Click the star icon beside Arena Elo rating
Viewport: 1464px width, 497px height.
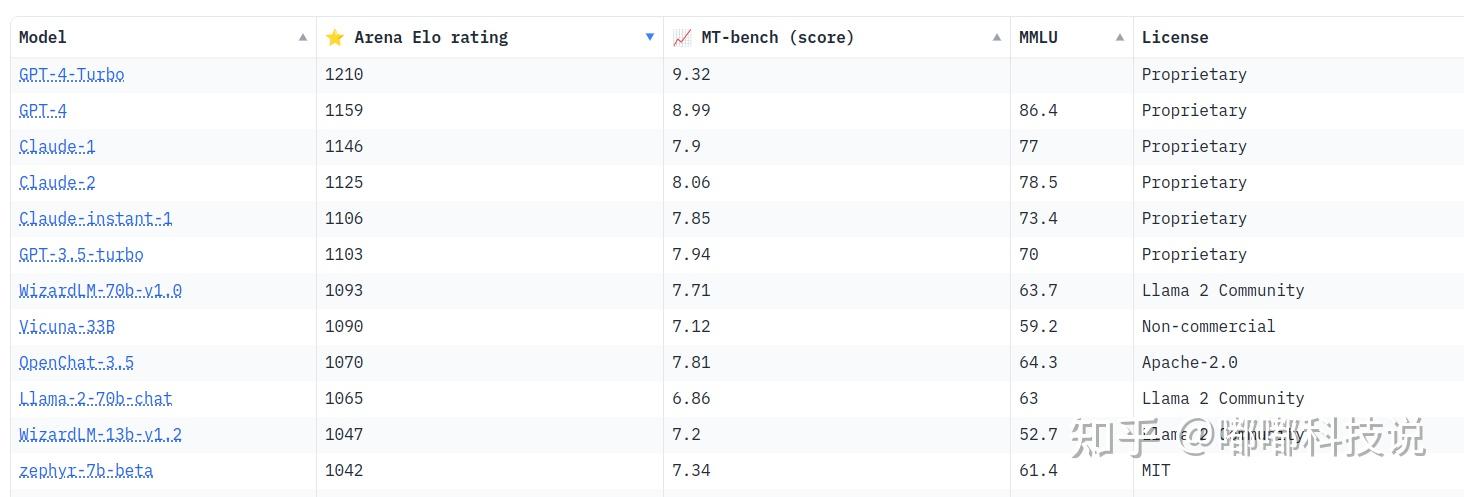pyautogui.click(x=334, y=38)
